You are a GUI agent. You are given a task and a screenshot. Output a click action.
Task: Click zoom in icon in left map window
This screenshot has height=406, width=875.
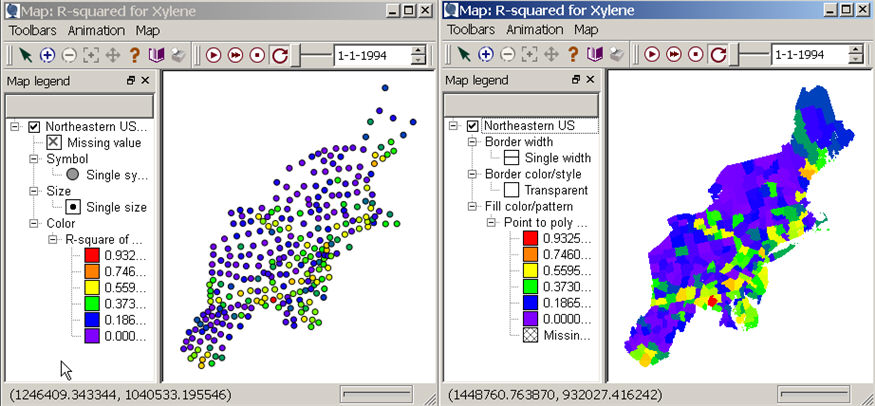[x=39, y=55]
